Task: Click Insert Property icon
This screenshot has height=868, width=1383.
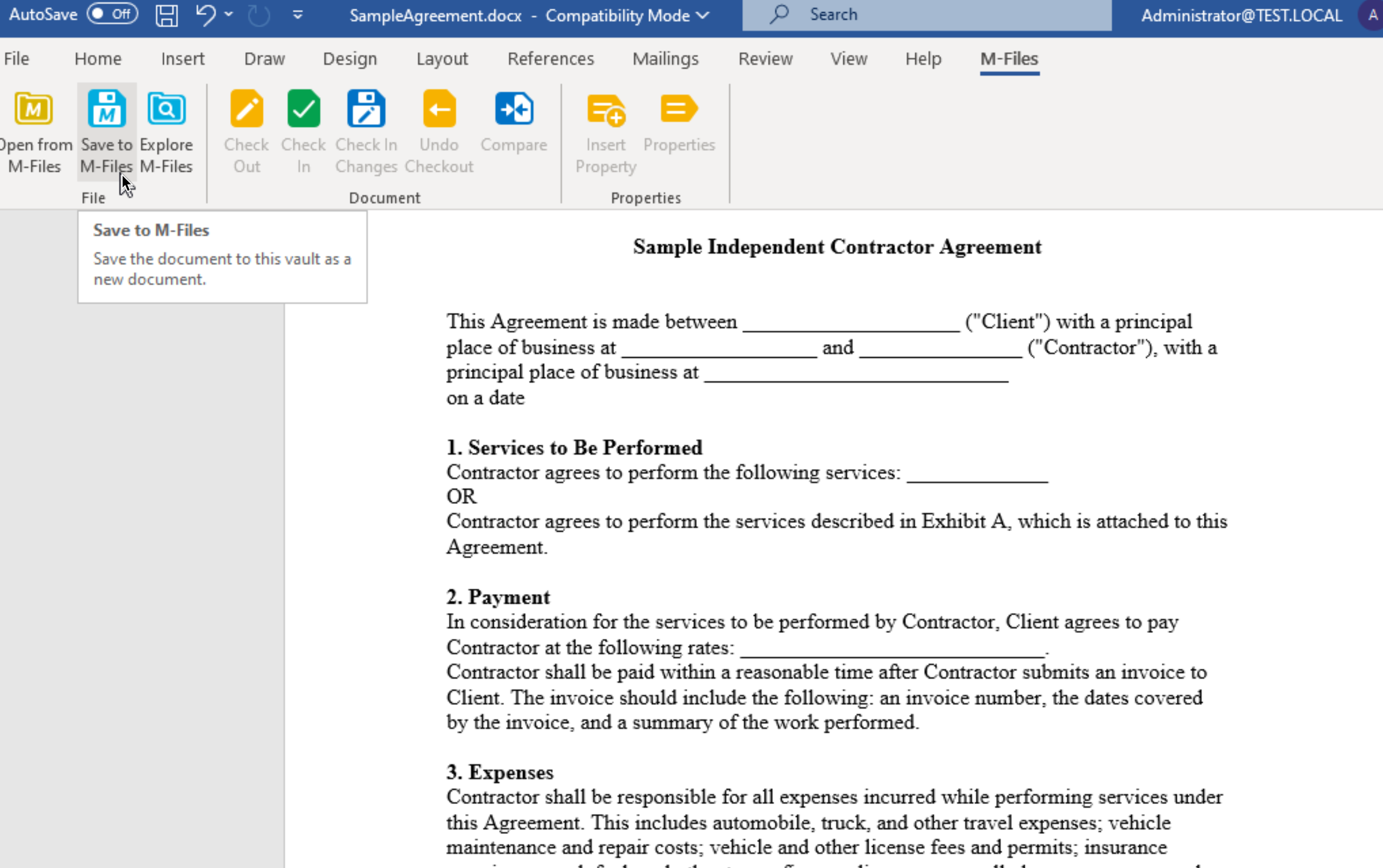Action: pyautogui.click(x=606, y=109)
